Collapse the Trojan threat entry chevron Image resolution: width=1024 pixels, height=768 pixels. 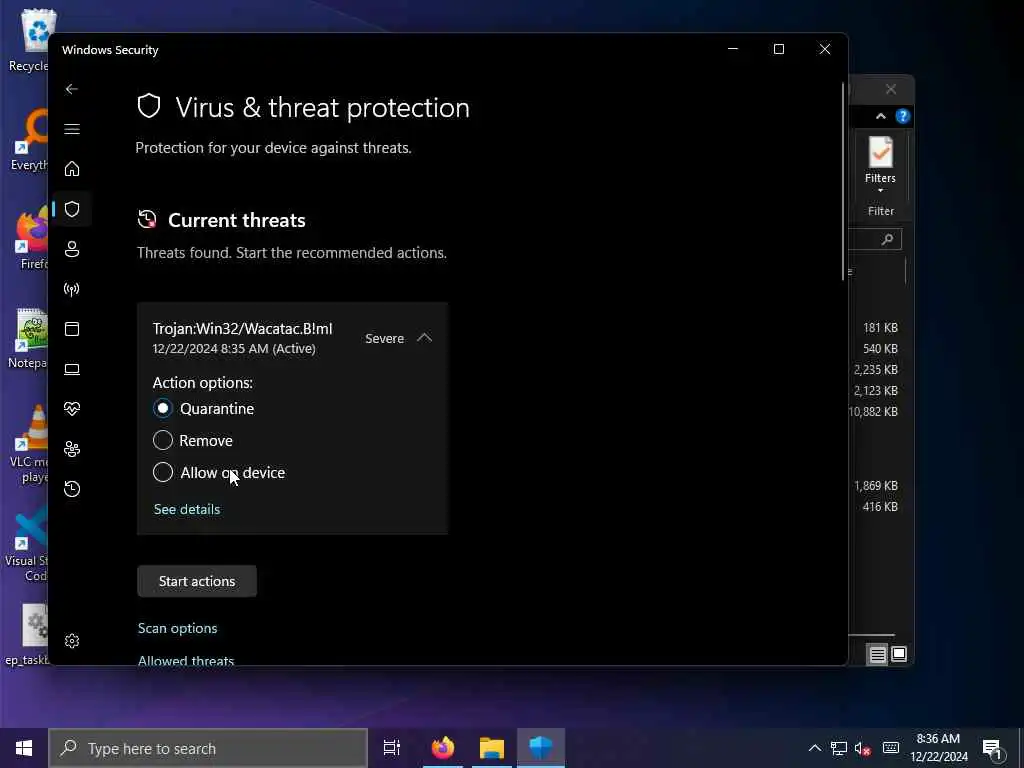(424, 338)
